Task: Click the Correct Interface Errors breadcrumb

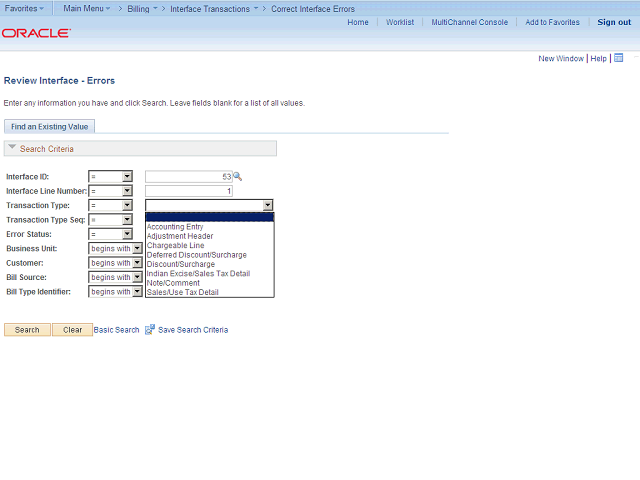Action: point(313,9)
